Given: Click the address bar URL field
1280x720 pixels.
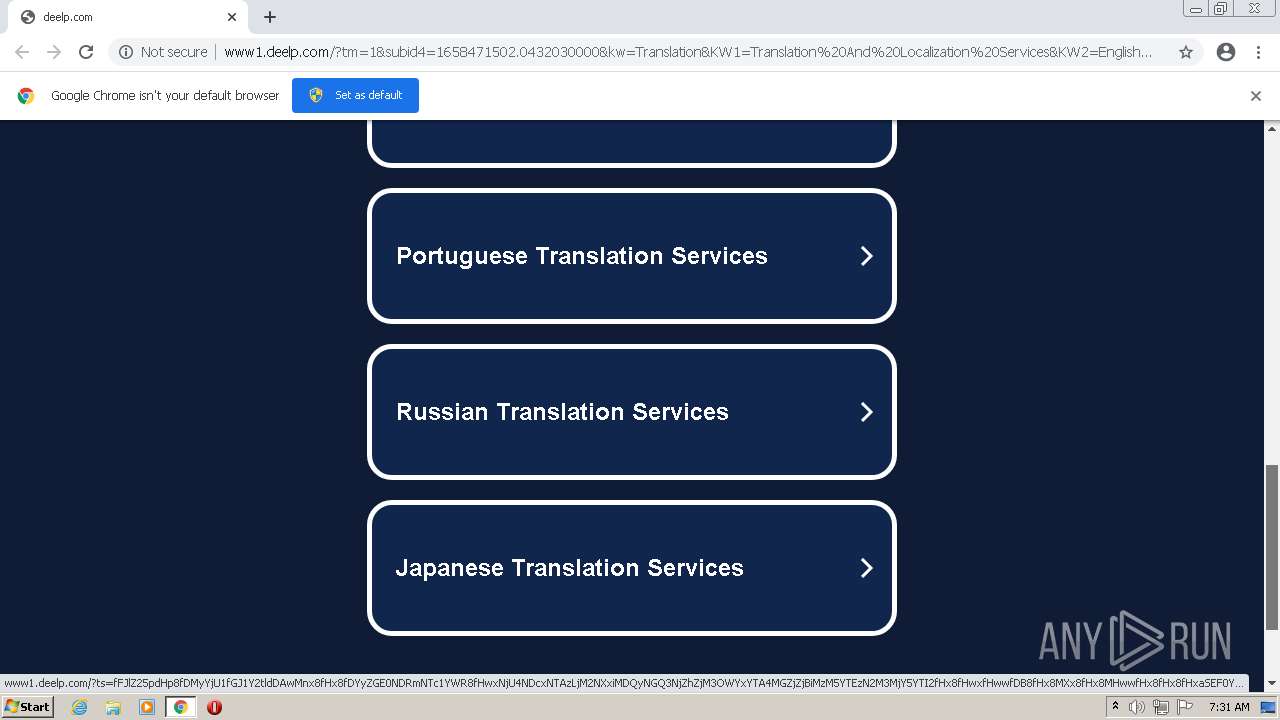Looking at the screenshot, I should coord(688,52).
